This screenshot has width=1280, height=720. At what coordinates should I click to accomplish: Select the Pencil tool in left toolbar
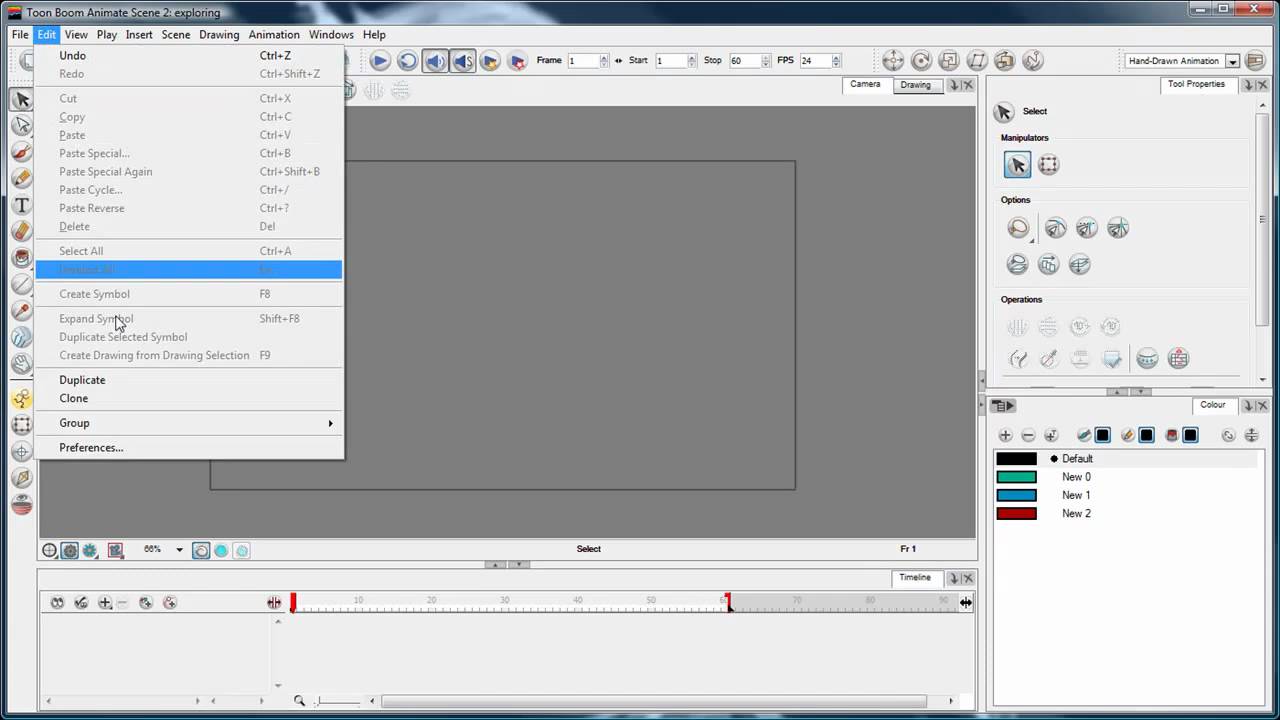coord(21,178)
